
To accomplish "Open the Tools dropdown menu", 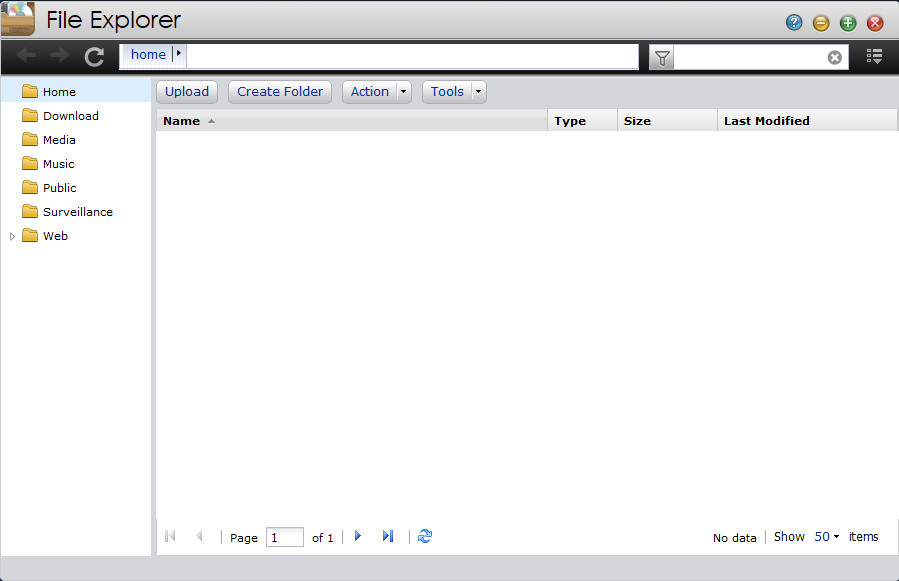I will (x=453, y=92).
